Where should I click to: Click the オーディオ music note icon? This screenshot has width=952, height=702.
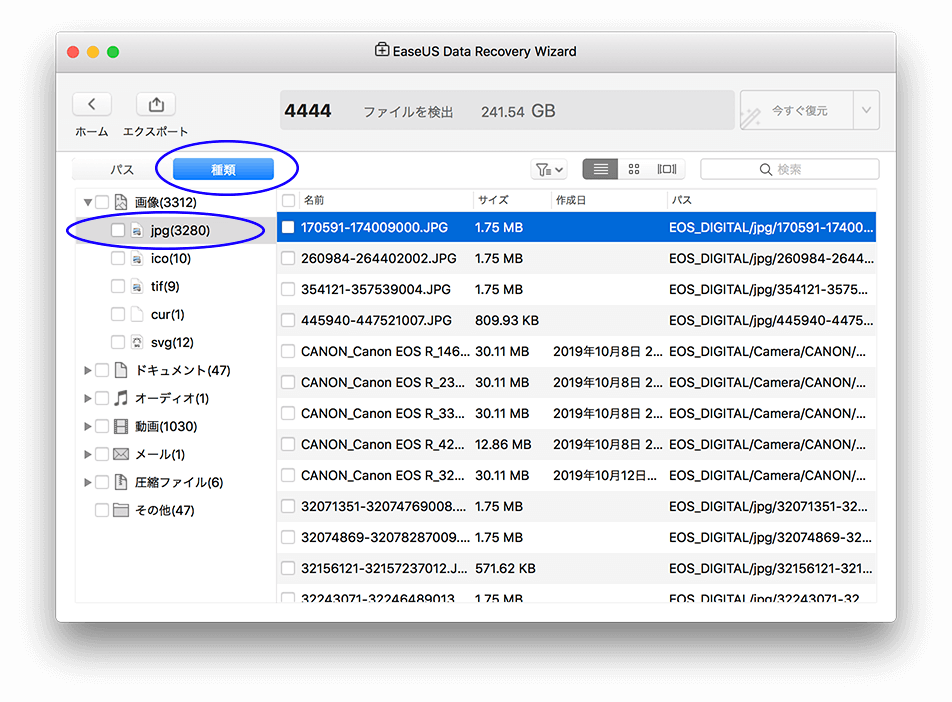[121, 398]
